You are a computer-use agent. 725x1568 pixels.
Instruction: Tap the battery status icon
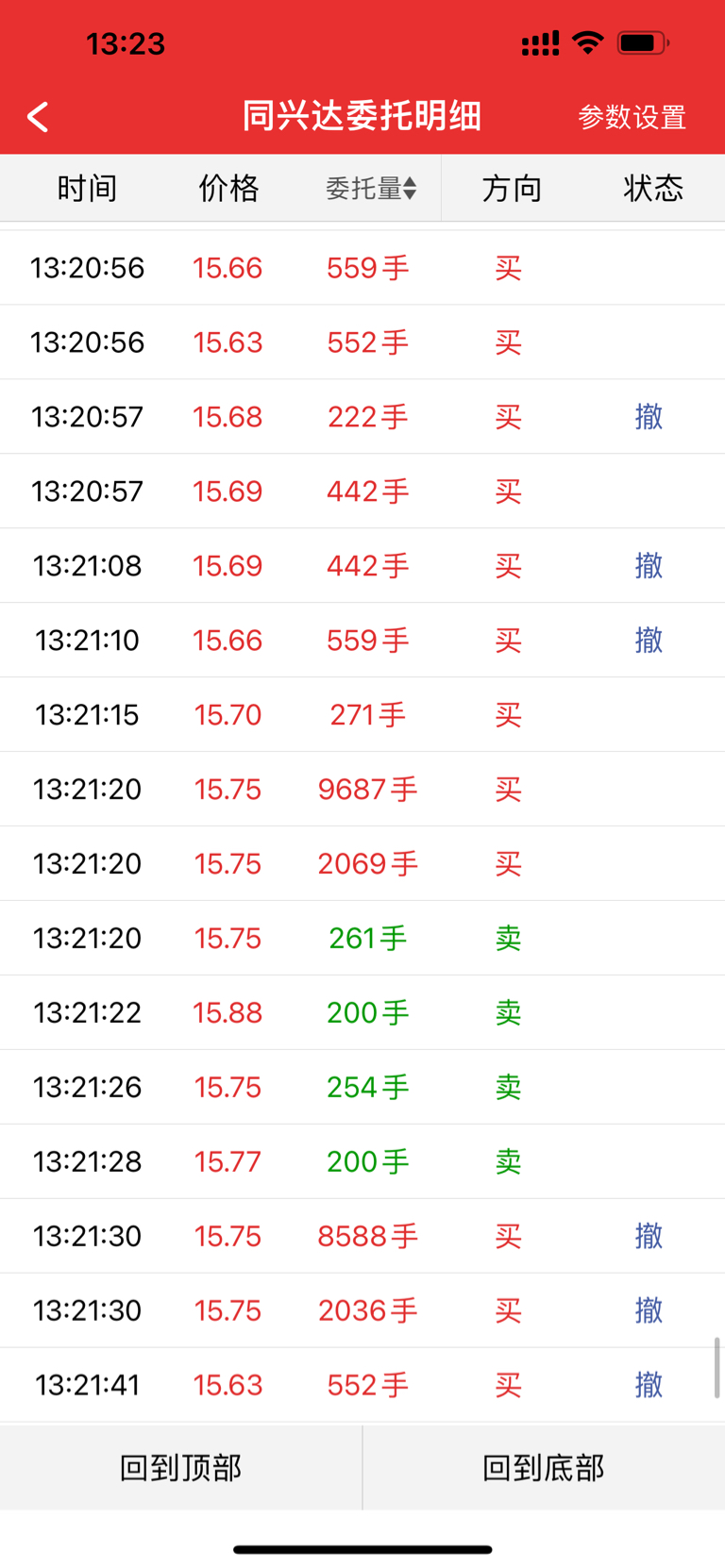643,42
